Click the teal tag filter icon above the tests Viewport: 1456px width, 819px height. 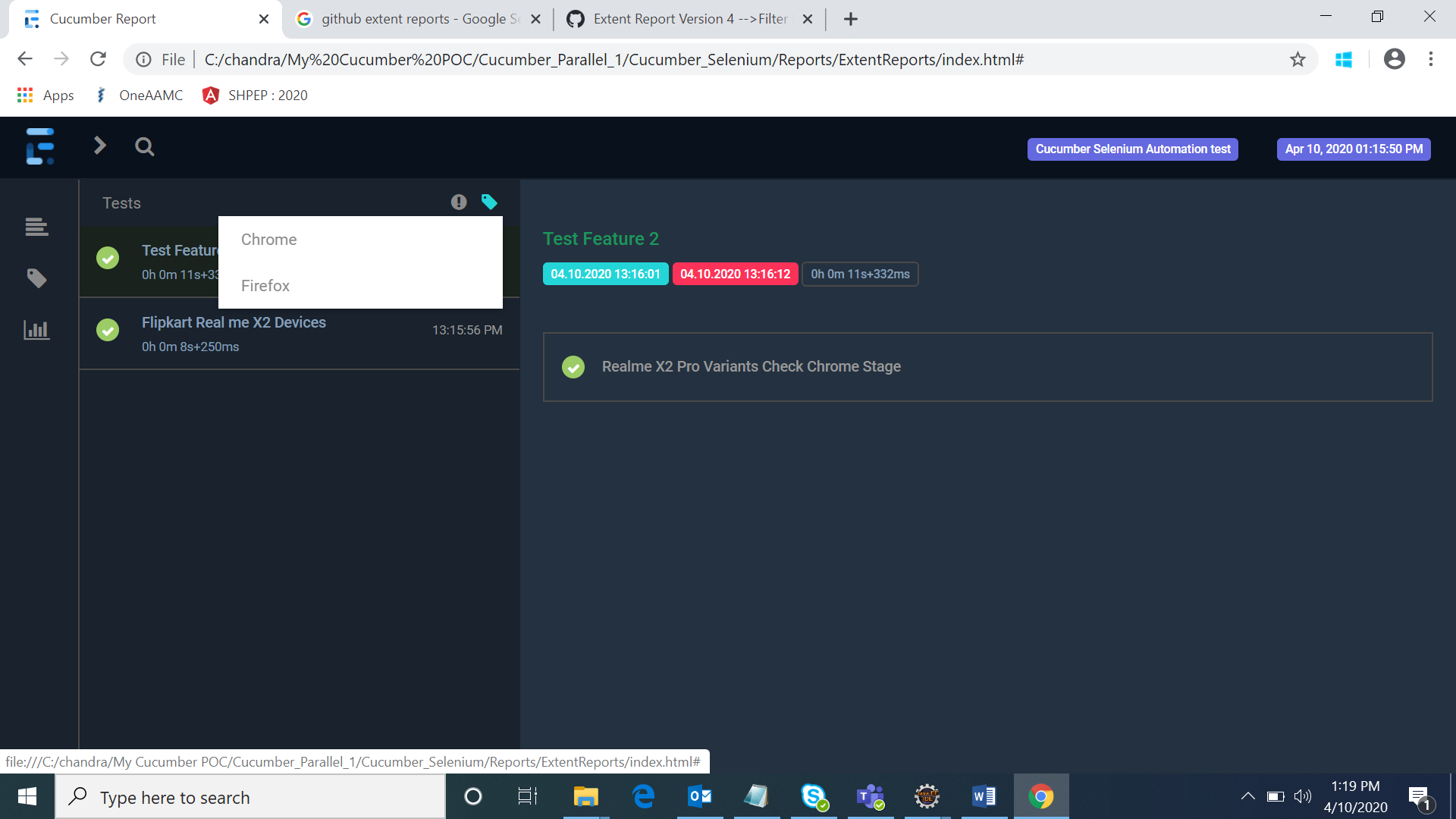point(489,202)
